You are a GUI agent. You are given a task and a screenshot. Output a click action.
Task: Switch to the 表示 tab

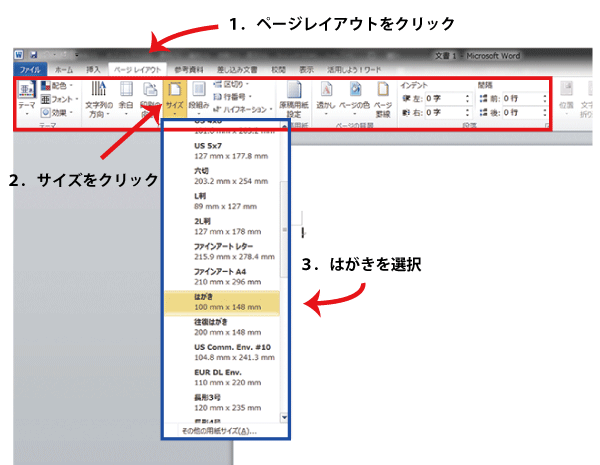coord(306,70)
